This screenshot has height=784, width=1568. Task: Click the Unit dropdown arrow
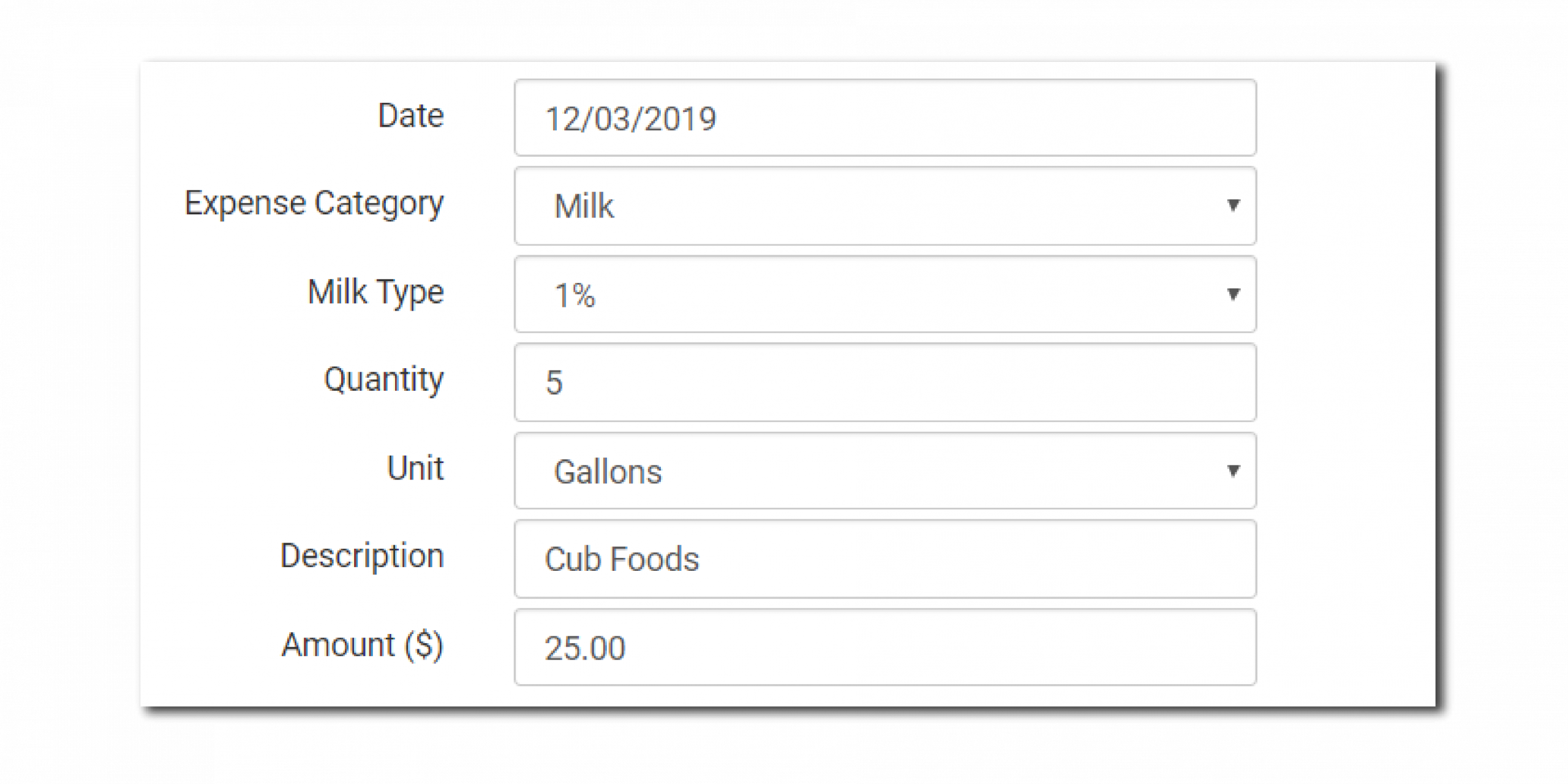(1234, 470)
